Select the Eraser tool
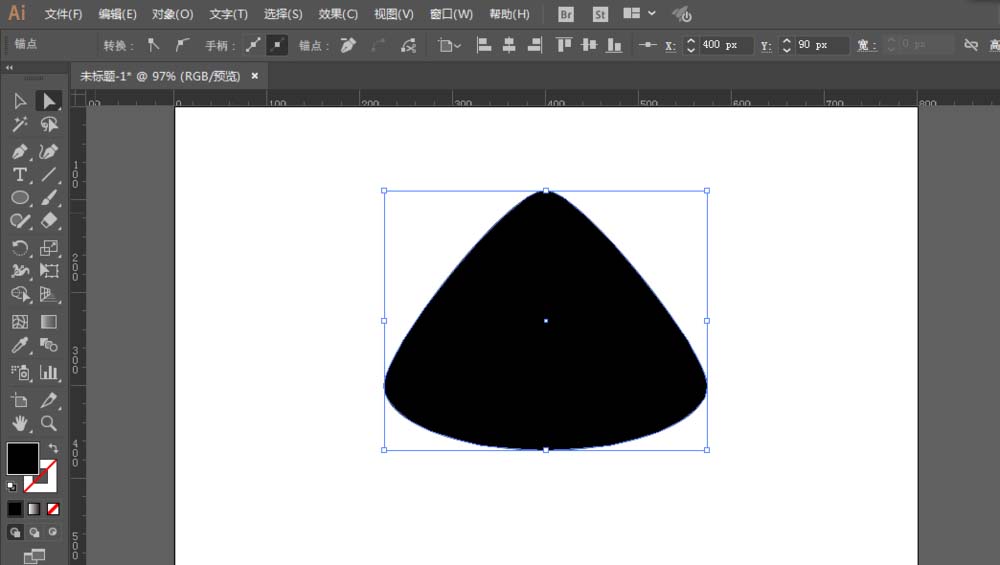 (48, 222)
